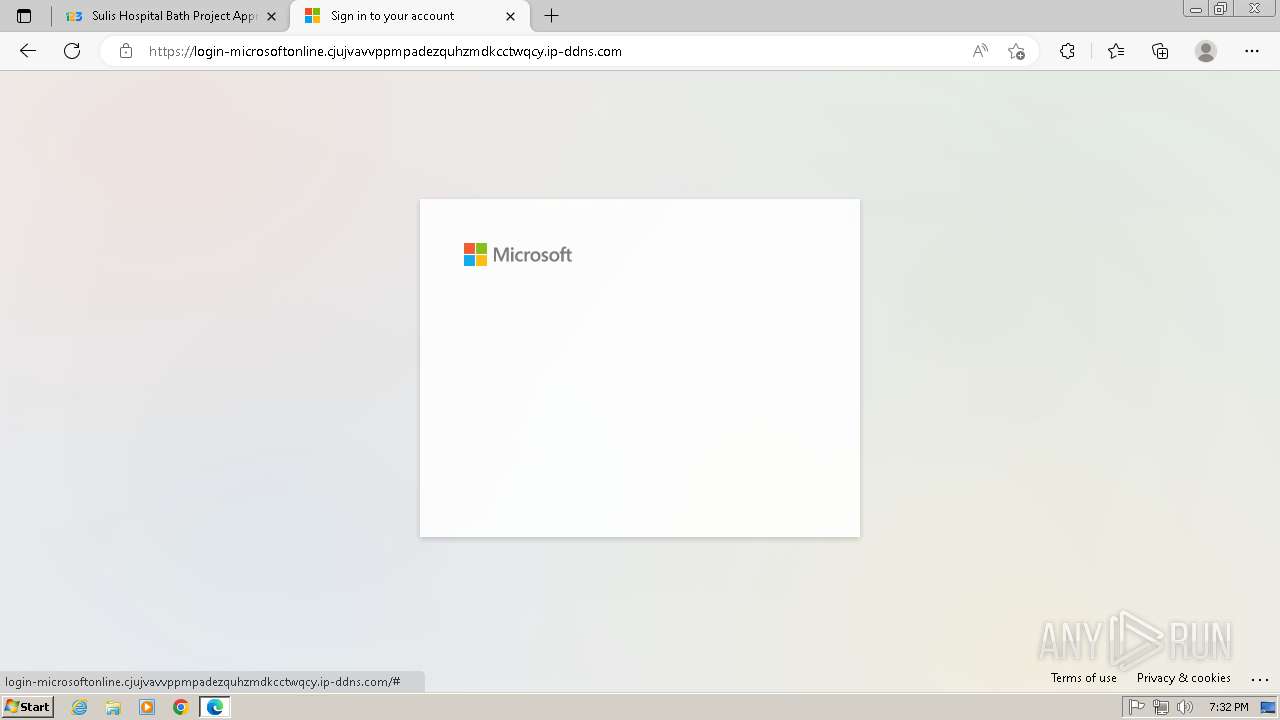1280x720 pixels.
Task: Open the Terms of use link
Action: [1083, 678]
